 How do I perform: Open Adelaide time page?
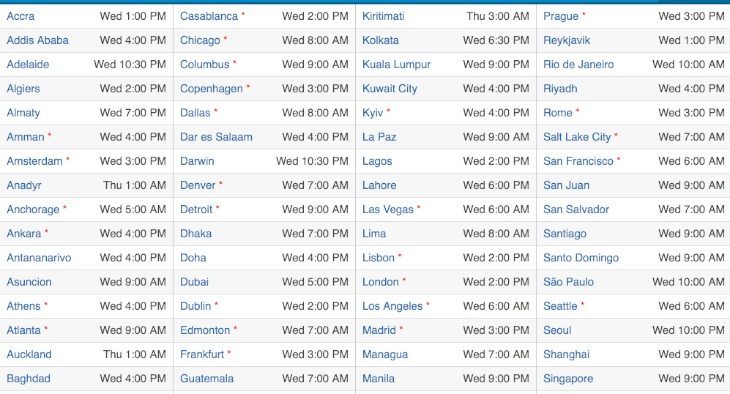(x=27, y=65)
